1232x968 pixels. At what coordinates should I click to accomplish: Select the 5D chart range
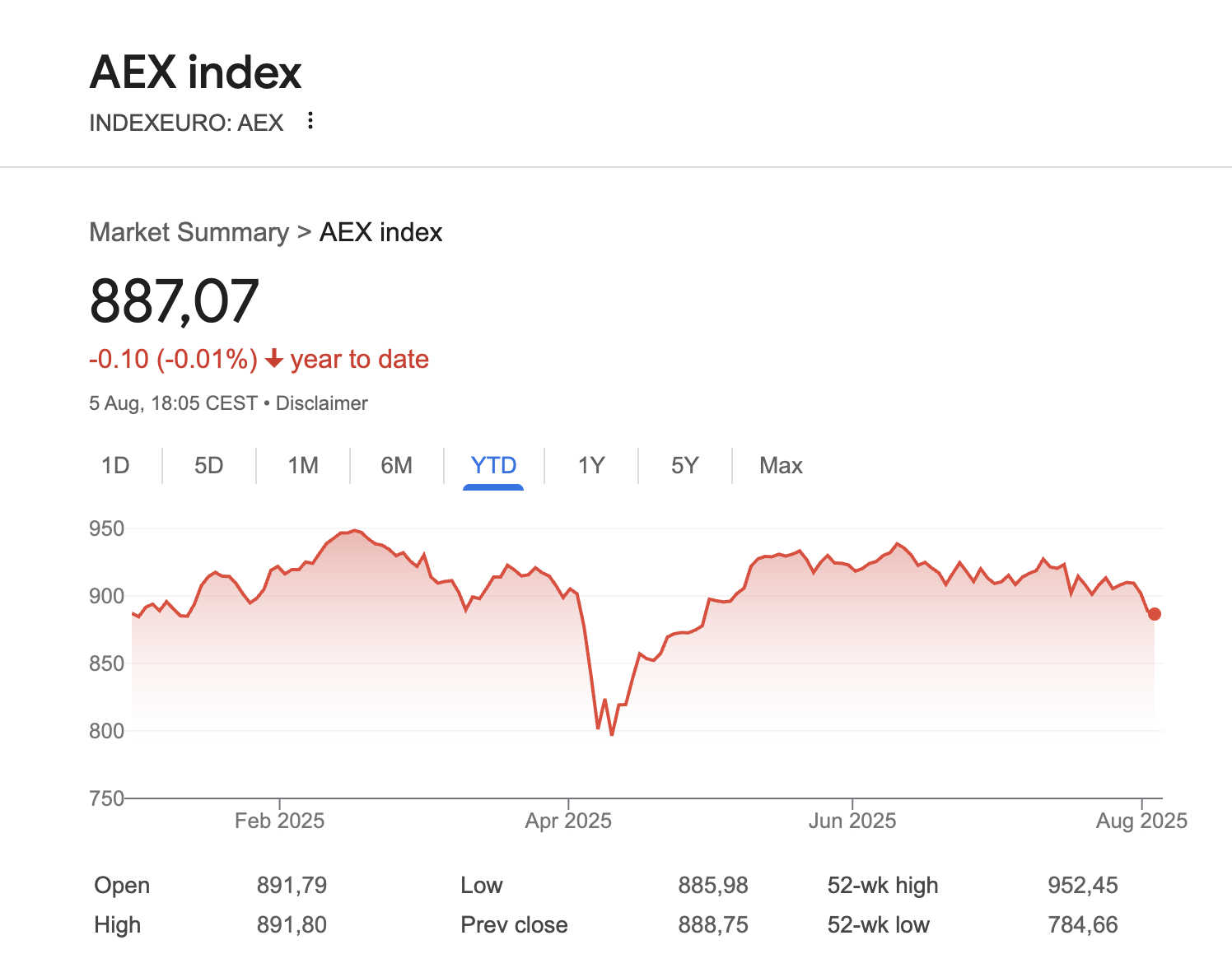(209, 466)
